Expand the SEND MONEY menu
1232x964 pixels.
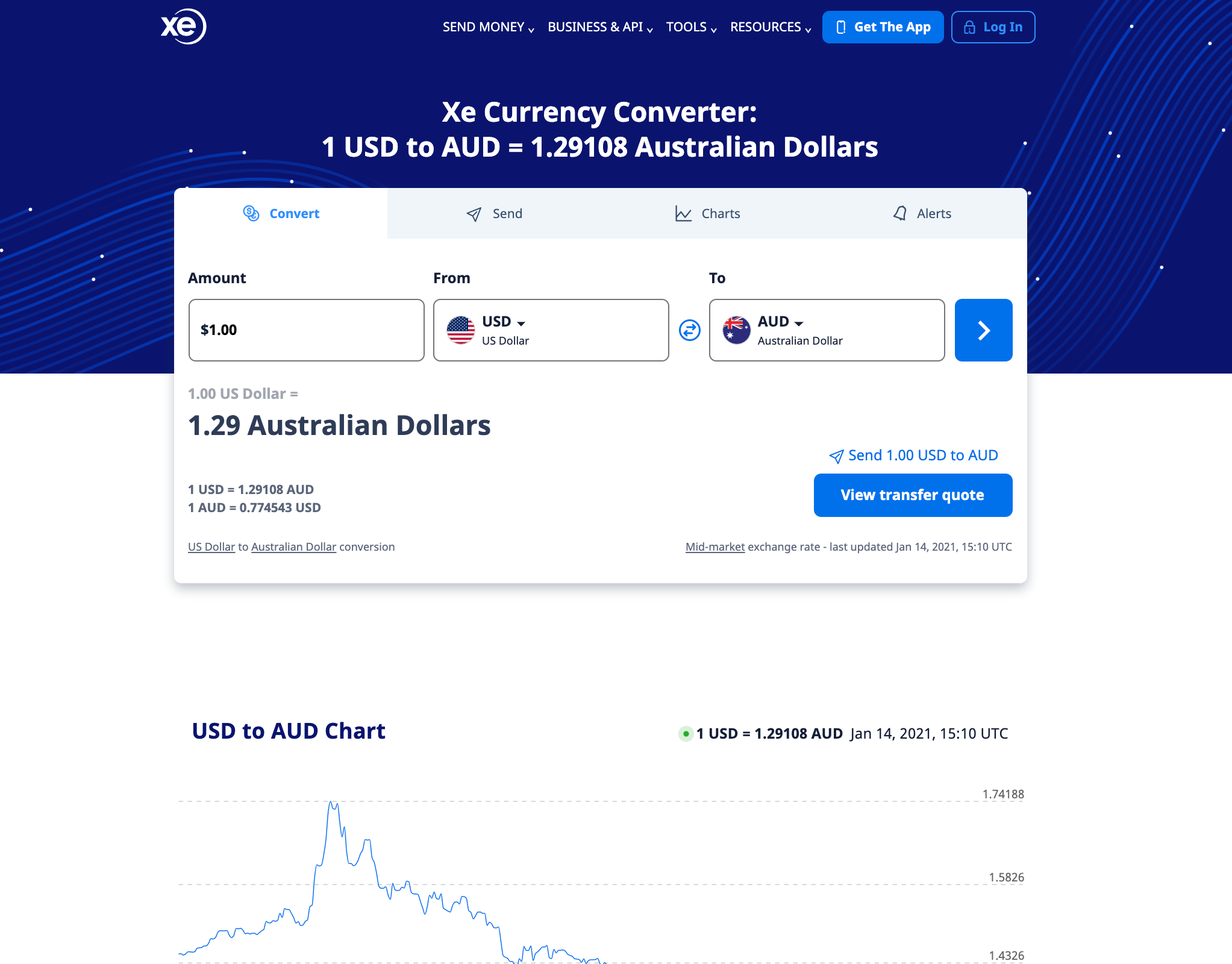point(488,27)
